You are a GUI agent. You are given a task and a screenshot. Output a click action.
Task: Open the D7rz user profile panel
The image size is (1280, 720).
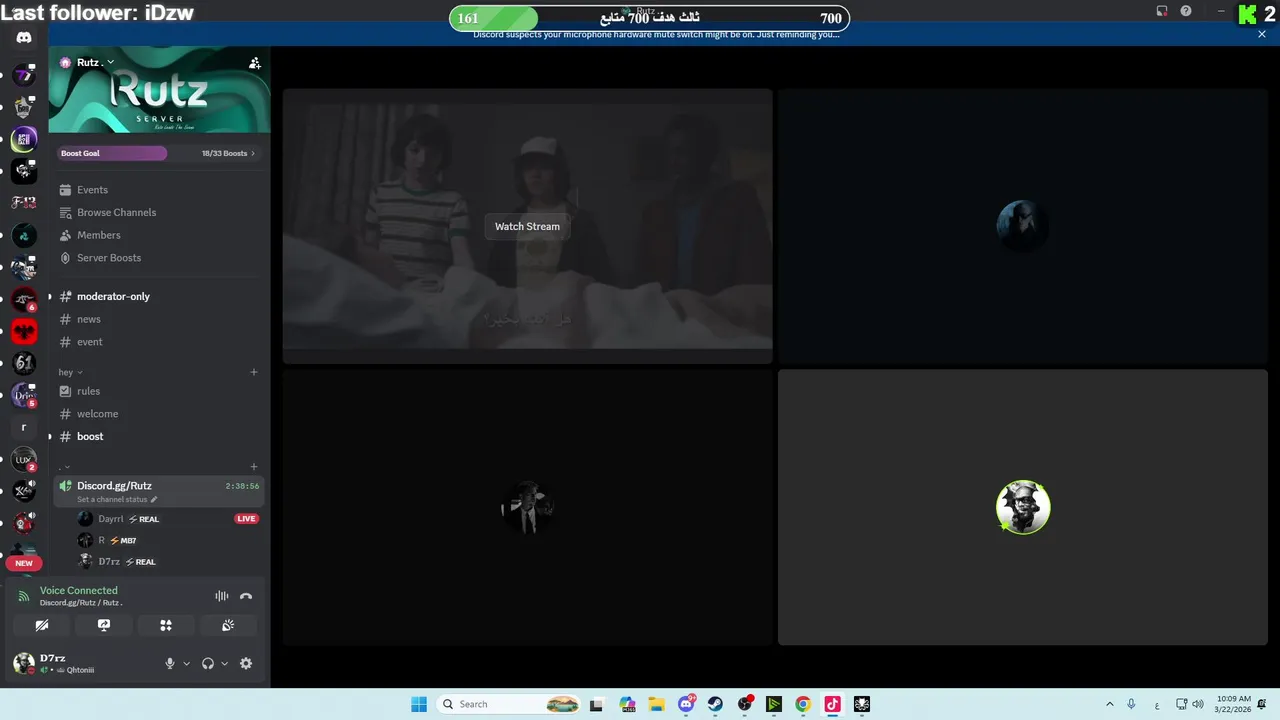(55, 663)
